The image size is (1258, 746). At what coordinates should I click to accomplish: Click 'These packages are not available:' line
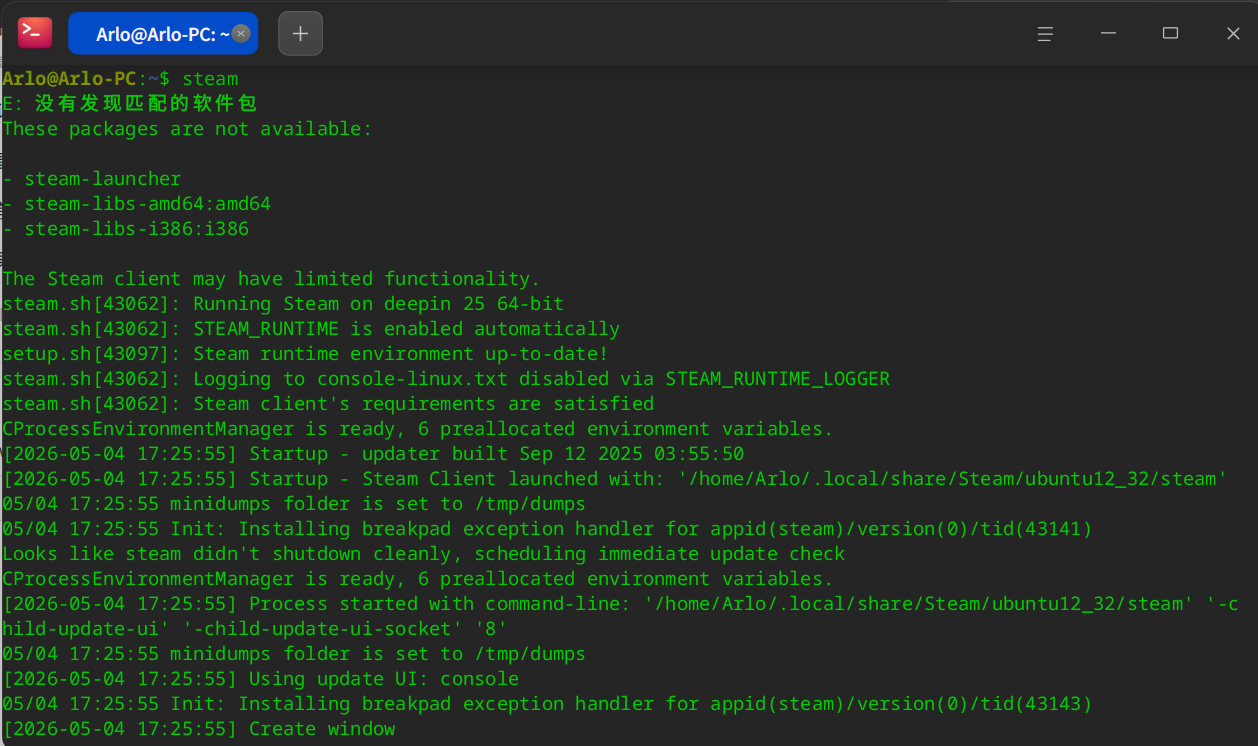coord(187,129)
